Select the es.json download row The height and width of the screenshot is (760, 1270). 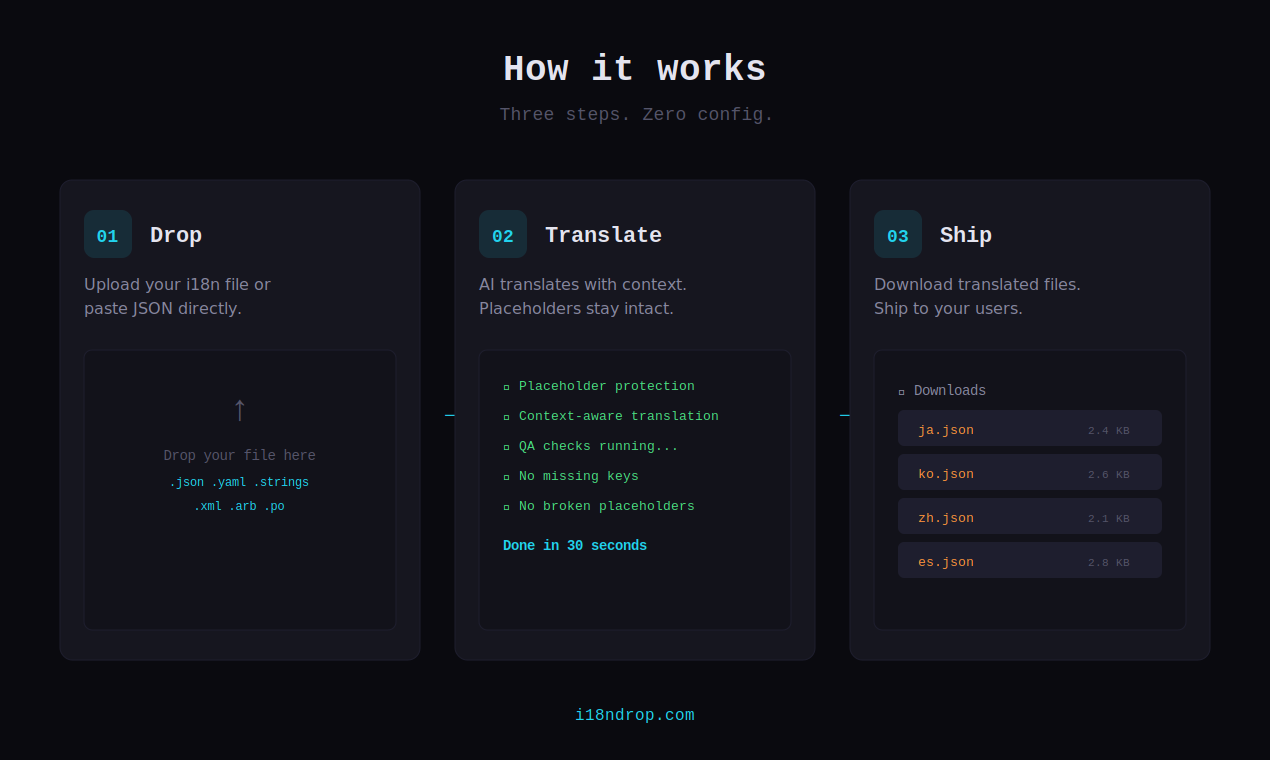1029,561
